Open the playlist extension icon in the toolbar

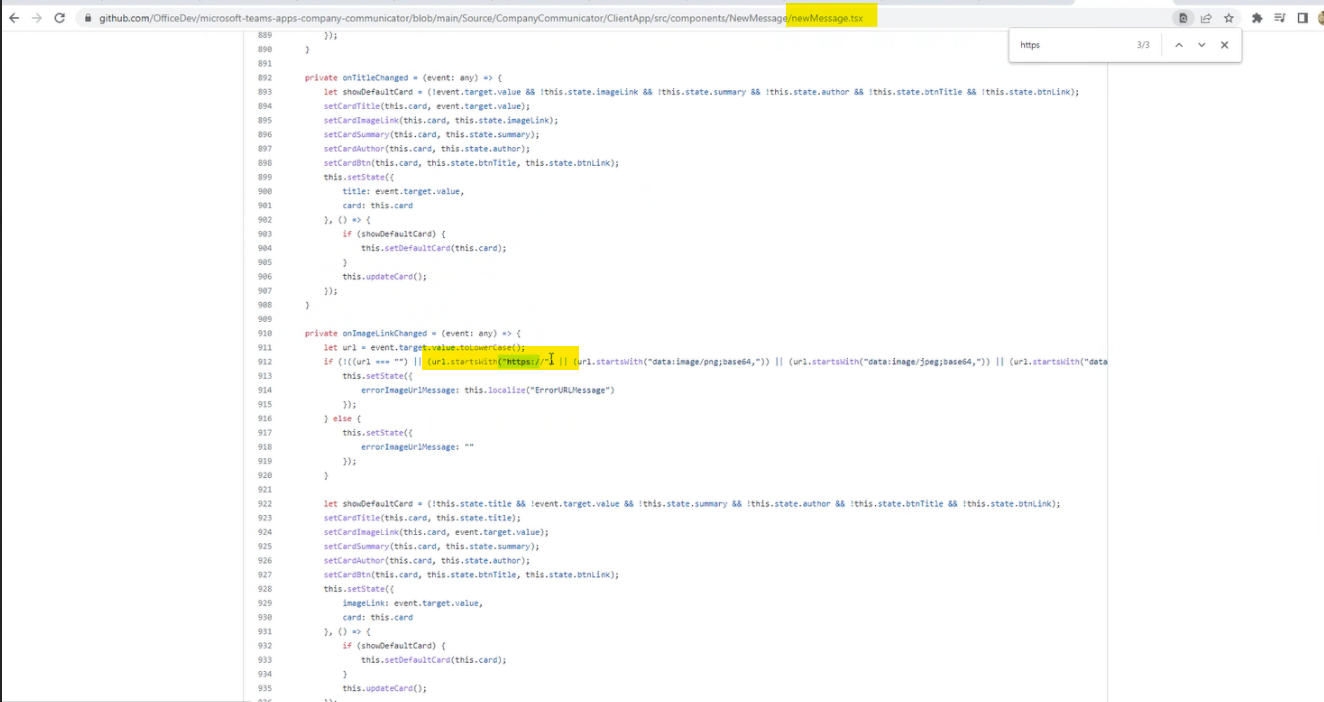click(x=1280, y=17)
